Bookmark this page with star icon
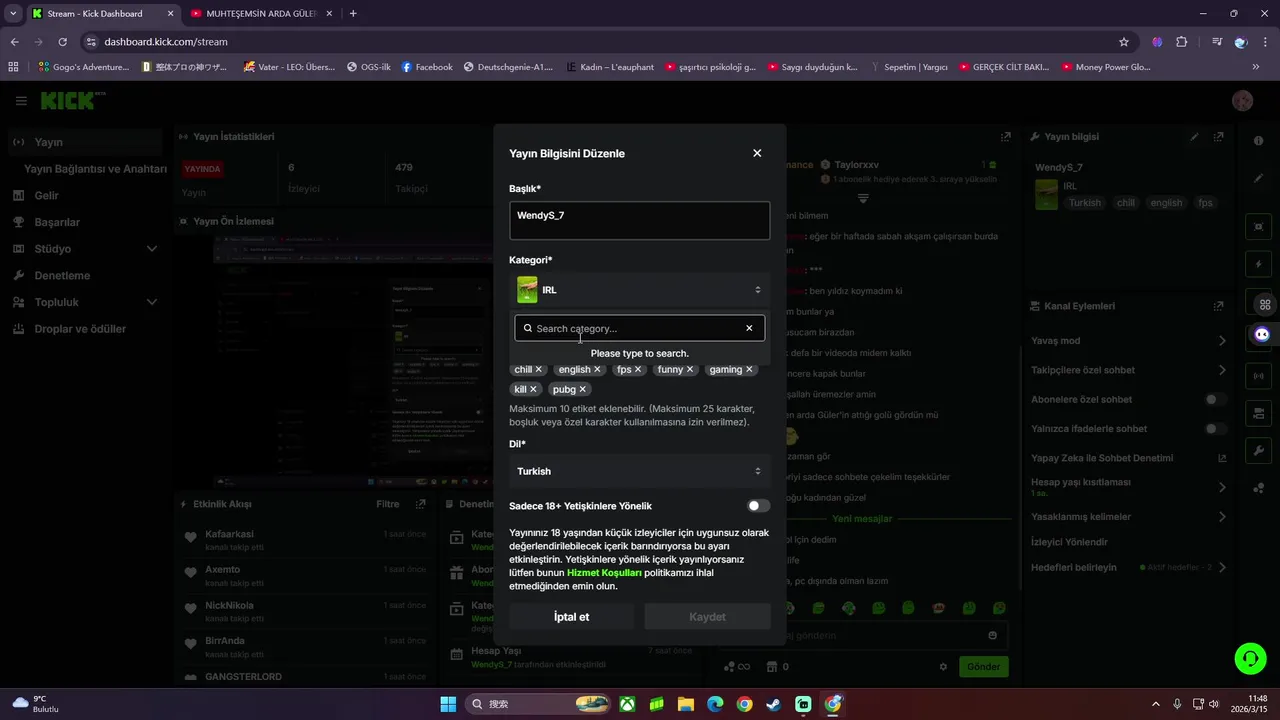 pyautogui.click(x=1124, y=42)
